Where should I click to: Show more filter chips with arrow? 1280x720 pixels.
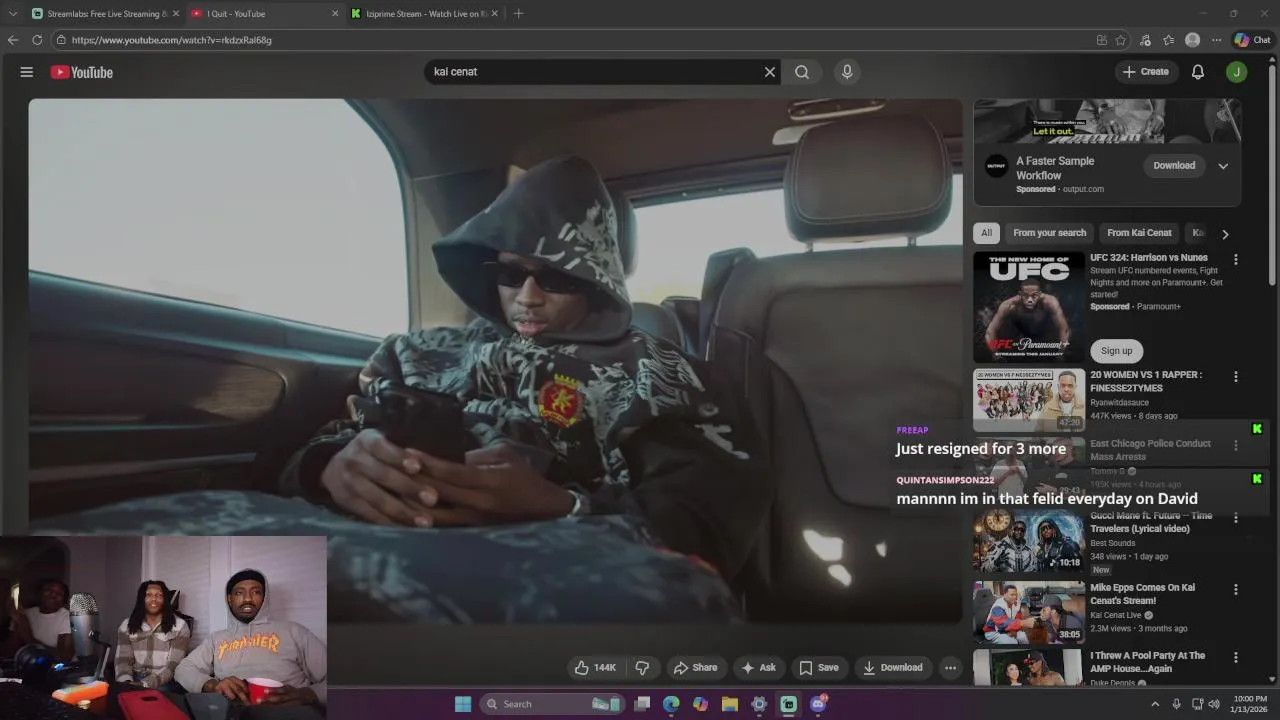[x=1225, y=234]
